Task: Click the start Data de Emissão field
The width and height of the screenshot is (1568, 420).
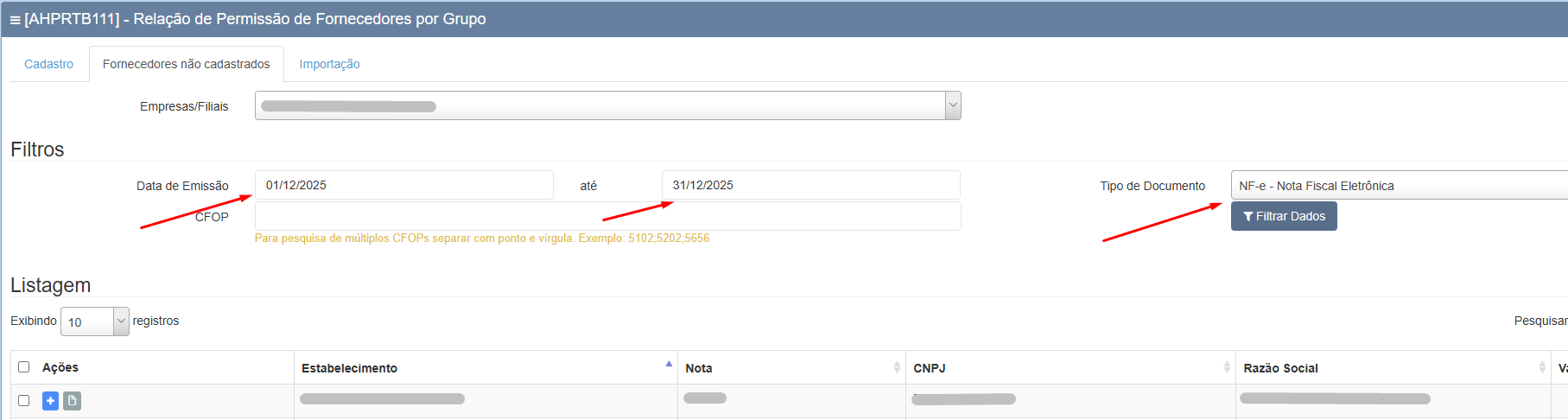Action: (403, 185)
